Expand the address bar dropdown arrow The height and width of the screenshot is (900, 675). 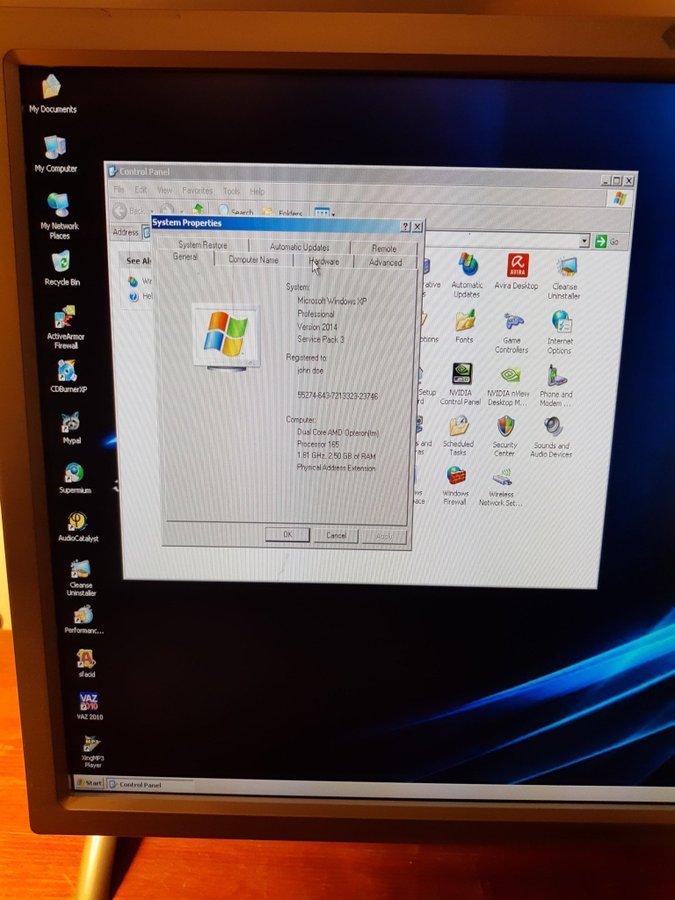point(584,241)
